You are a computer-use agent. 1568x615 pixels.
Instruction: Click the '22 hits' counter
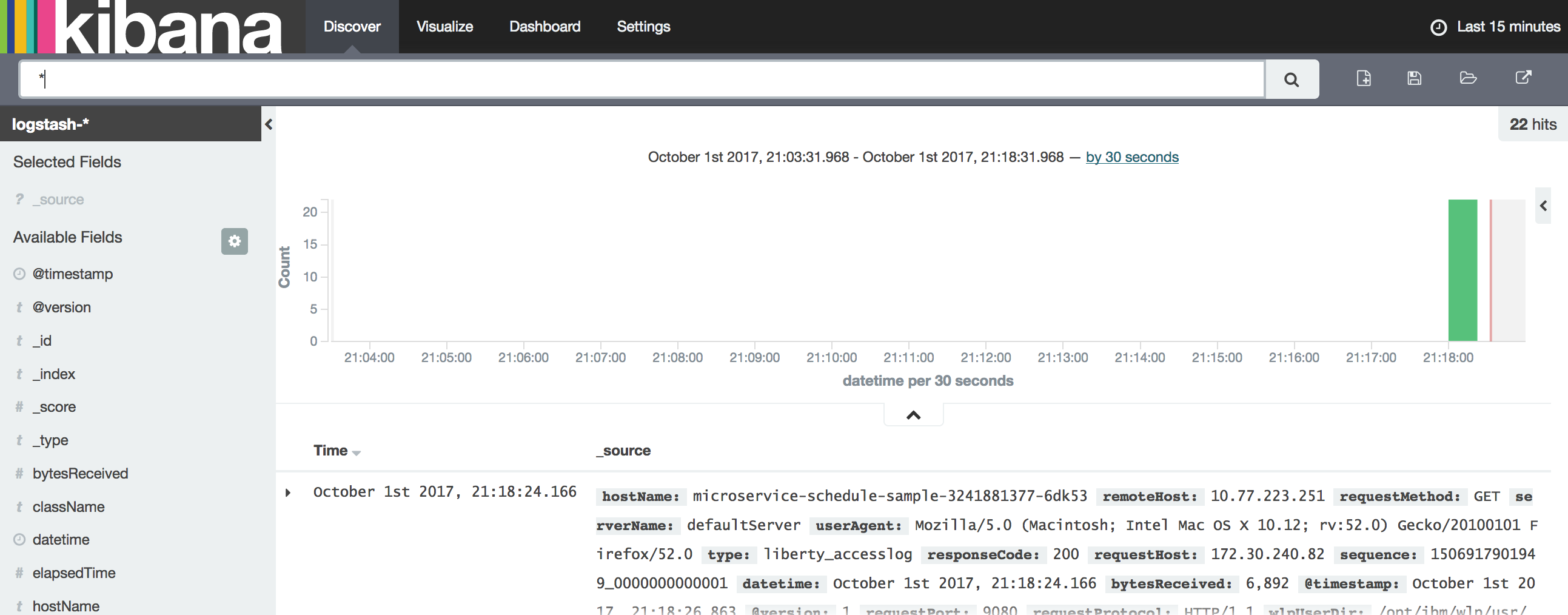pyautogui.click(x=1533, y=124)
